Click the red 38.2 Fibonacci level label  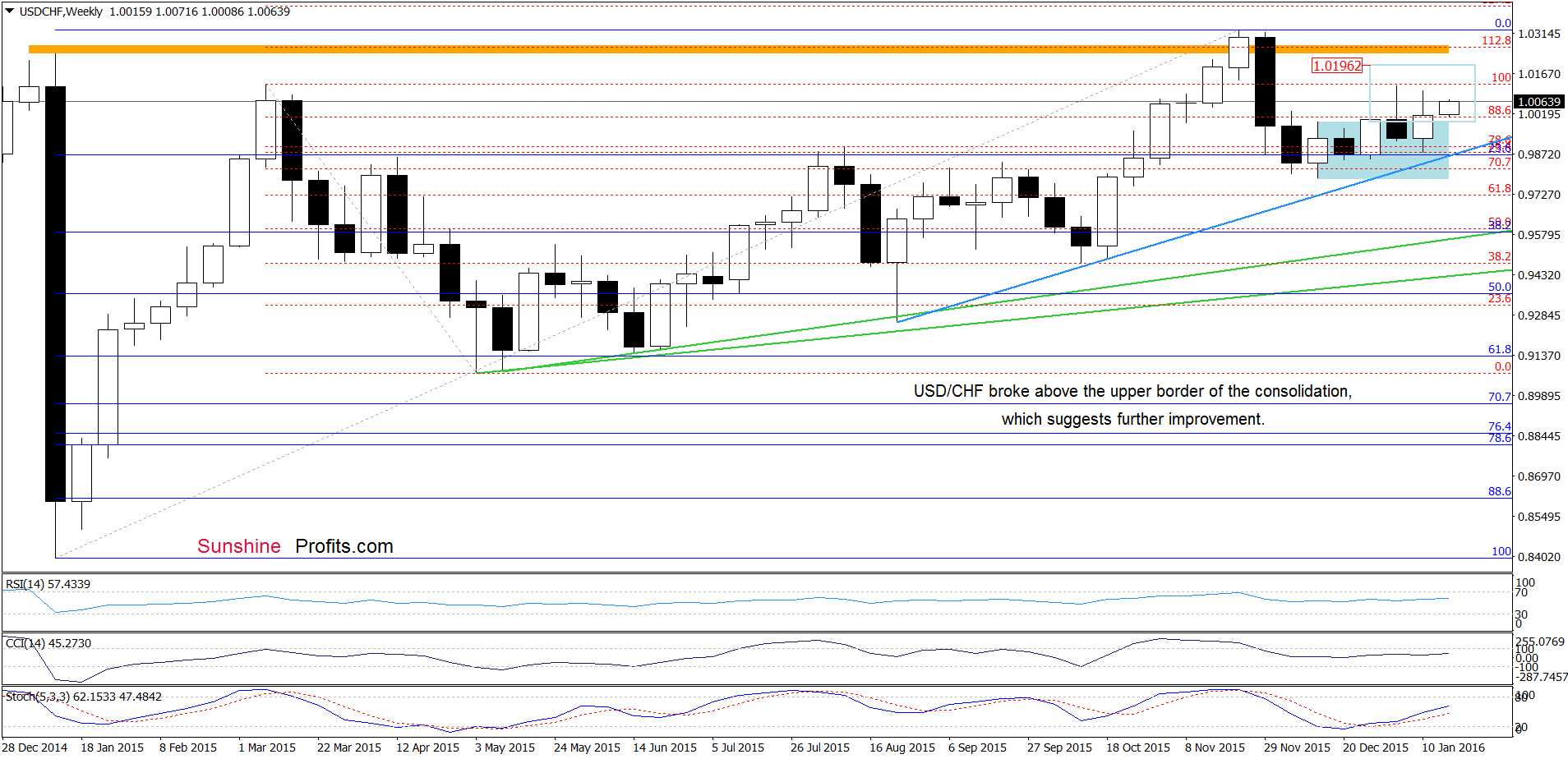pos(1500,256)
